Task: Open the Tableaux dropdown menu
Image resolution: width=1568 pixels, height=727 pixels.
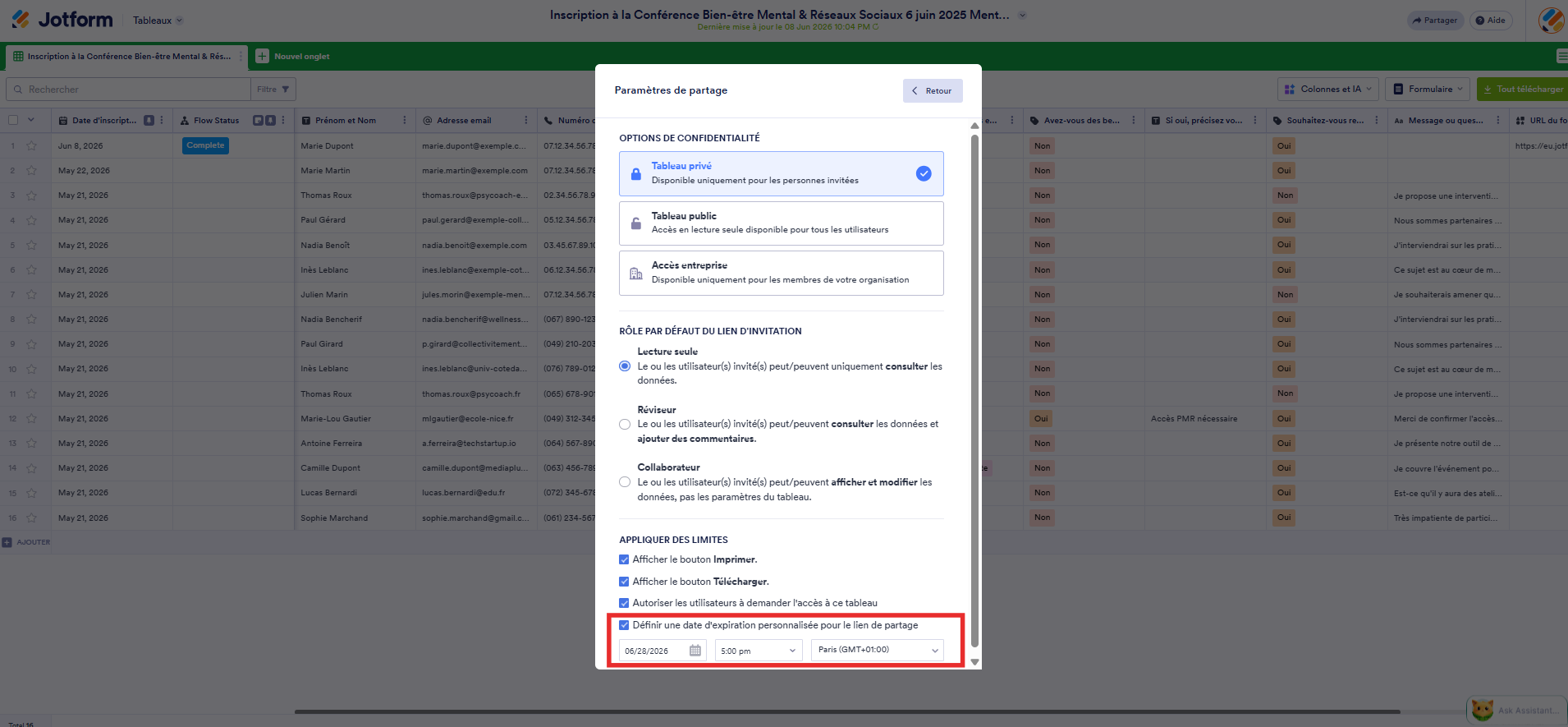Action: 158,21
